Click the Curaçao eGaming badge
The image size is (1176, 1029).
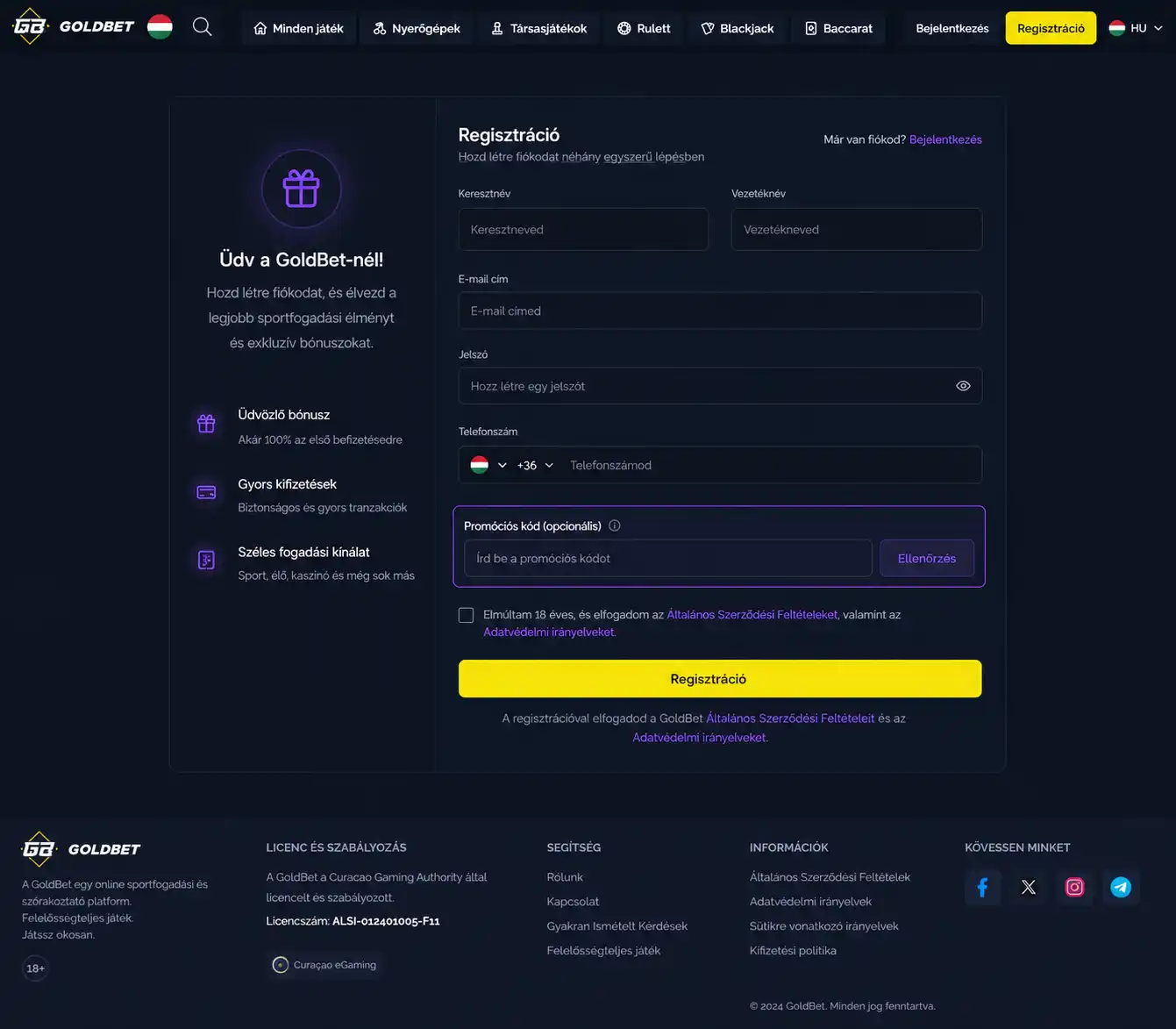(324, 964)
